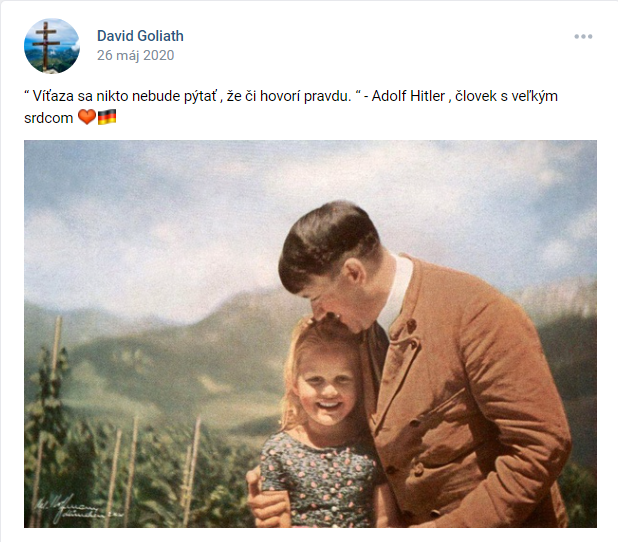Open the 26 máj 2020 timestamp

(136, 55)
